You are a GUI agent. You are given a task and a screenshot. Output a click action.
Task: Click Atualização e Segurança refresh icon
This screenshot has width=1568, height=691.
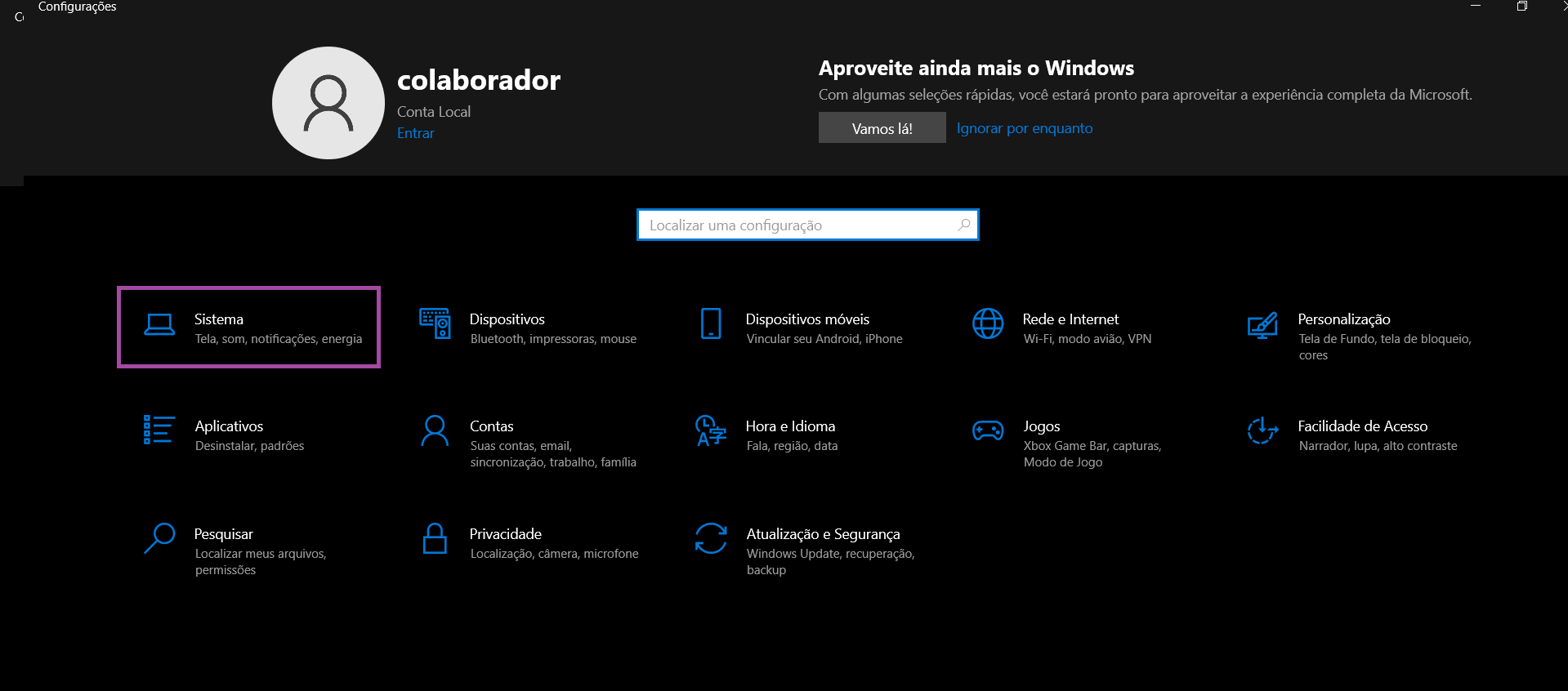tap(711, 538)
